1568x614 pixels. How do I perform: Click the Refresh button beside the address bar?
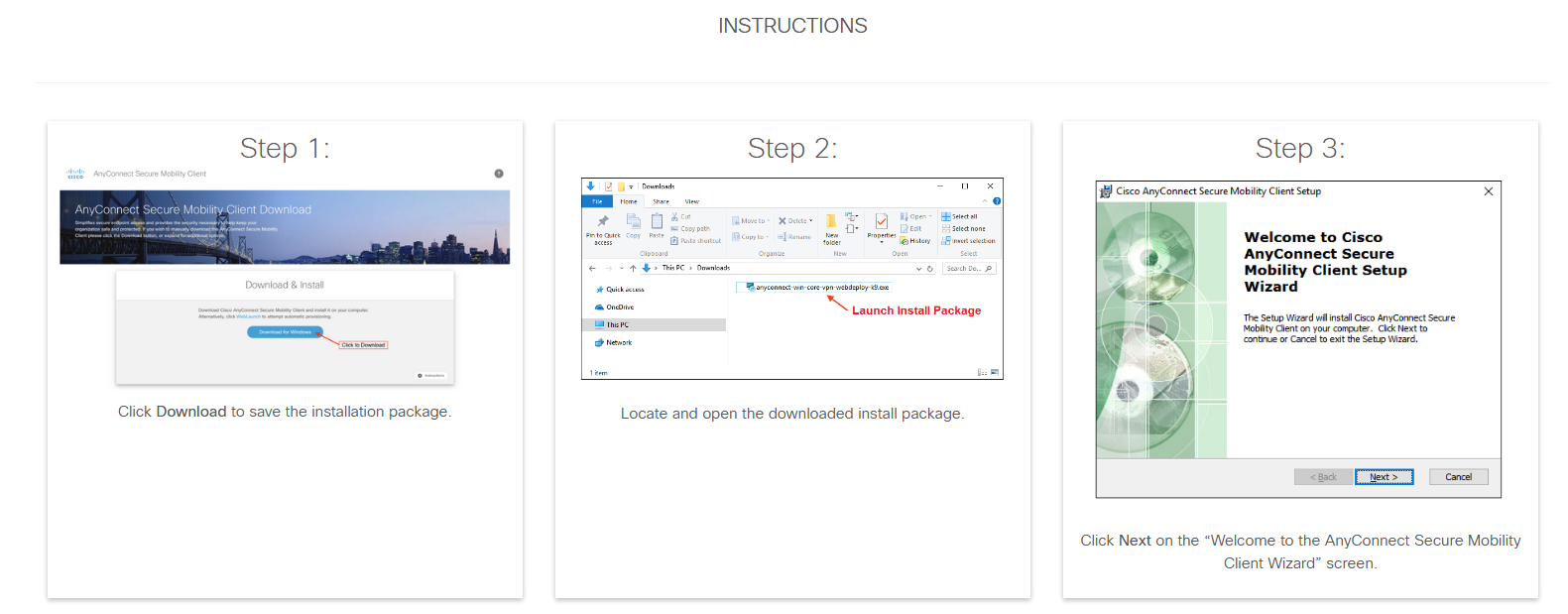pos(930,268)
